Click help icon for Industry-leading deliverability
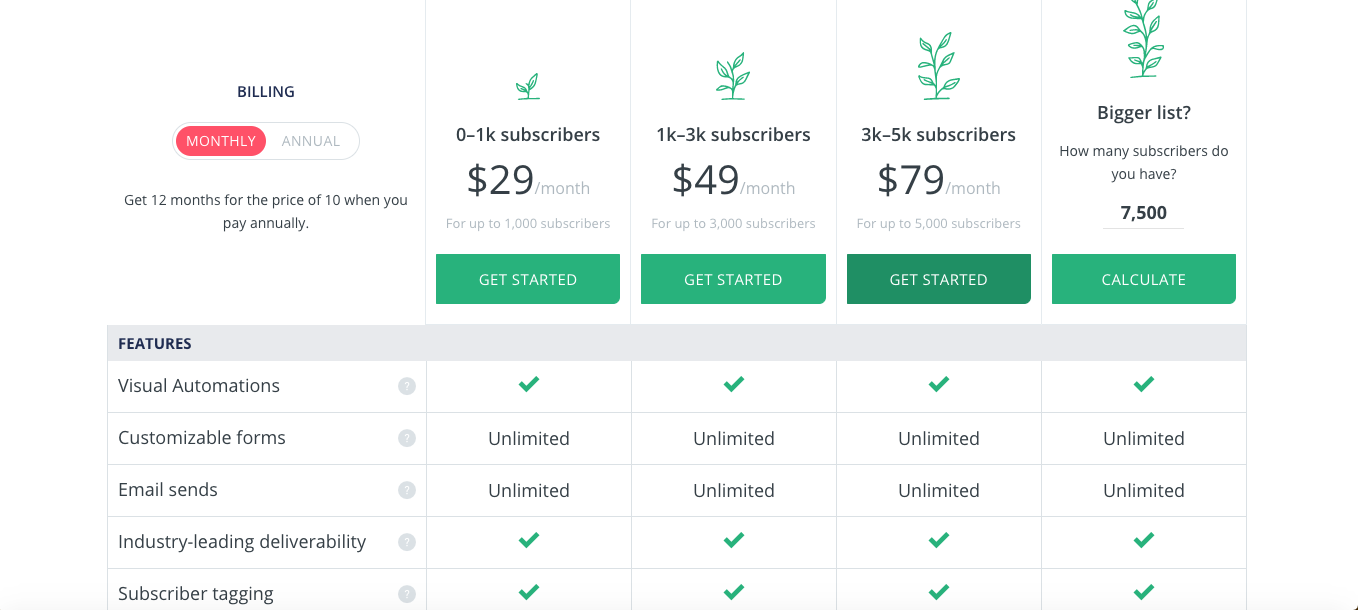This screenshot has height=610, width=1358. (x=407, y=542)
